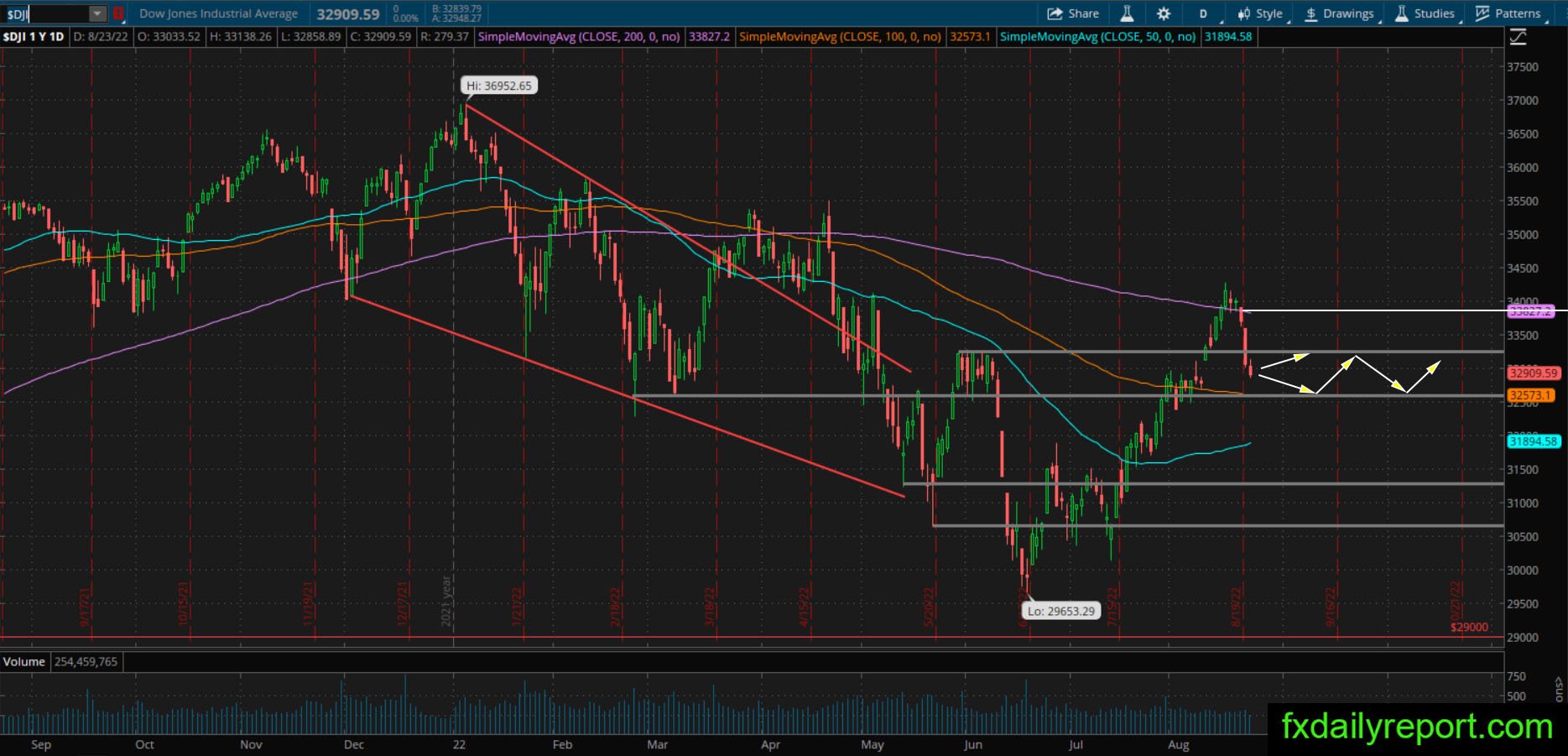The image size is (1568, 756).
Task: Click the Lo: 29653.29 price bubble
Action: tap(1061, 611)
